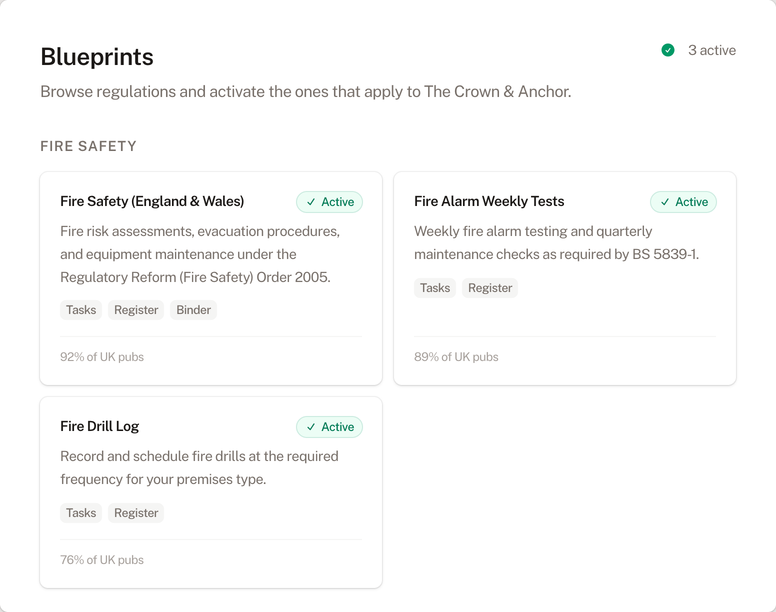Click Register tag on Fire Alarm Weekly Tests
Viewport: 776px width, 612px height.
click(x=490, y=288)
